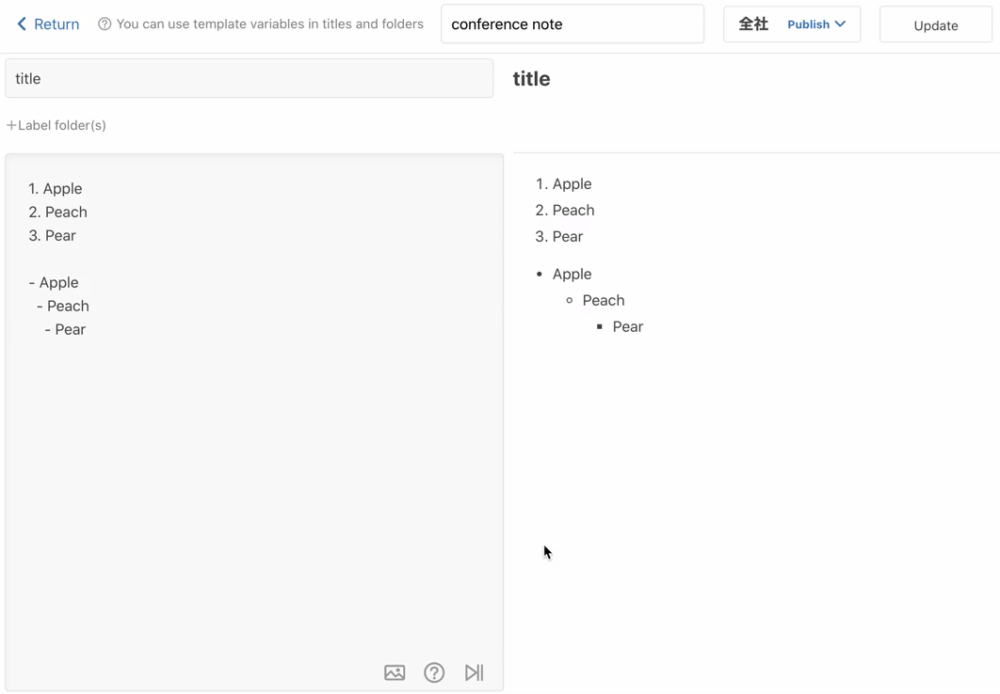1000x694 pixels.
Task: Click the indented '- Pear' editor line
Action: (x=65, y=329)
